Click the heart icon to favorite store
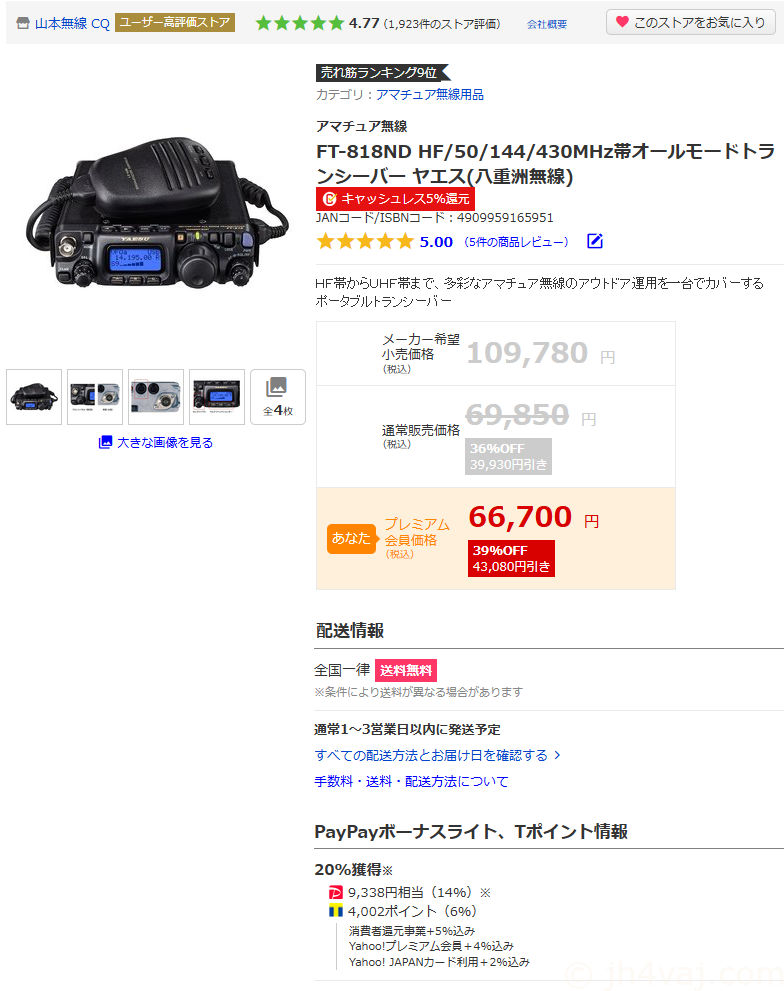784x991 pixels. tap(622, 22)
